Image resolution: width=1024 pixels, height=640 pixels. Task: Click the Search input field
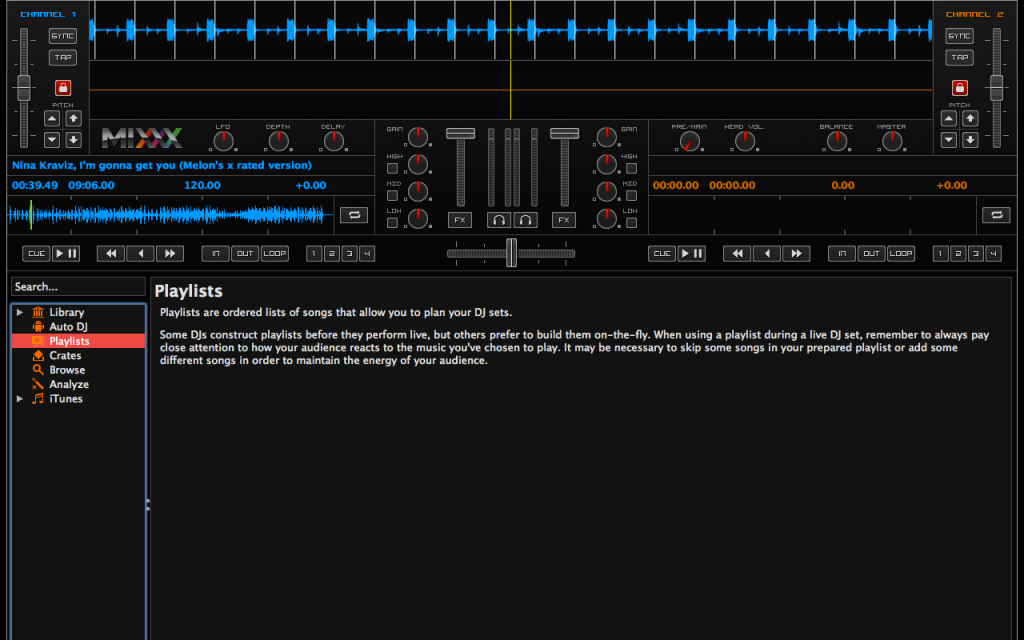click(x=78, y=287)
